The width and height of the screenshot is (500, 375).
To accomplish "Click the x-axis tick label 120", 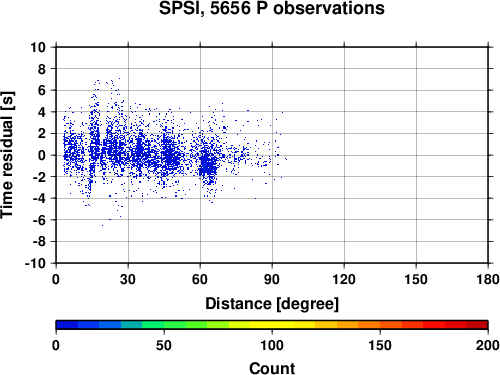I will (x=344, y=279).
